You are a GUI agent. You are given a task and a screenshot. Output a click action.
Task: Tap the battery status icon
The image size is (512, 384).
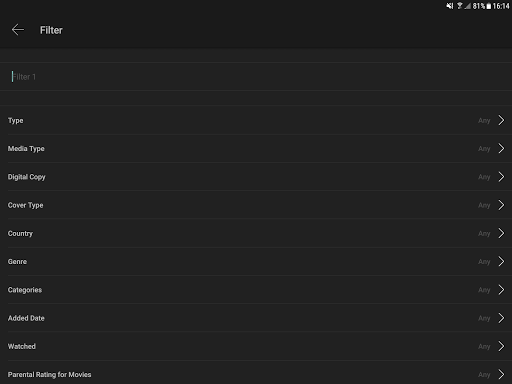click(489, 6)
